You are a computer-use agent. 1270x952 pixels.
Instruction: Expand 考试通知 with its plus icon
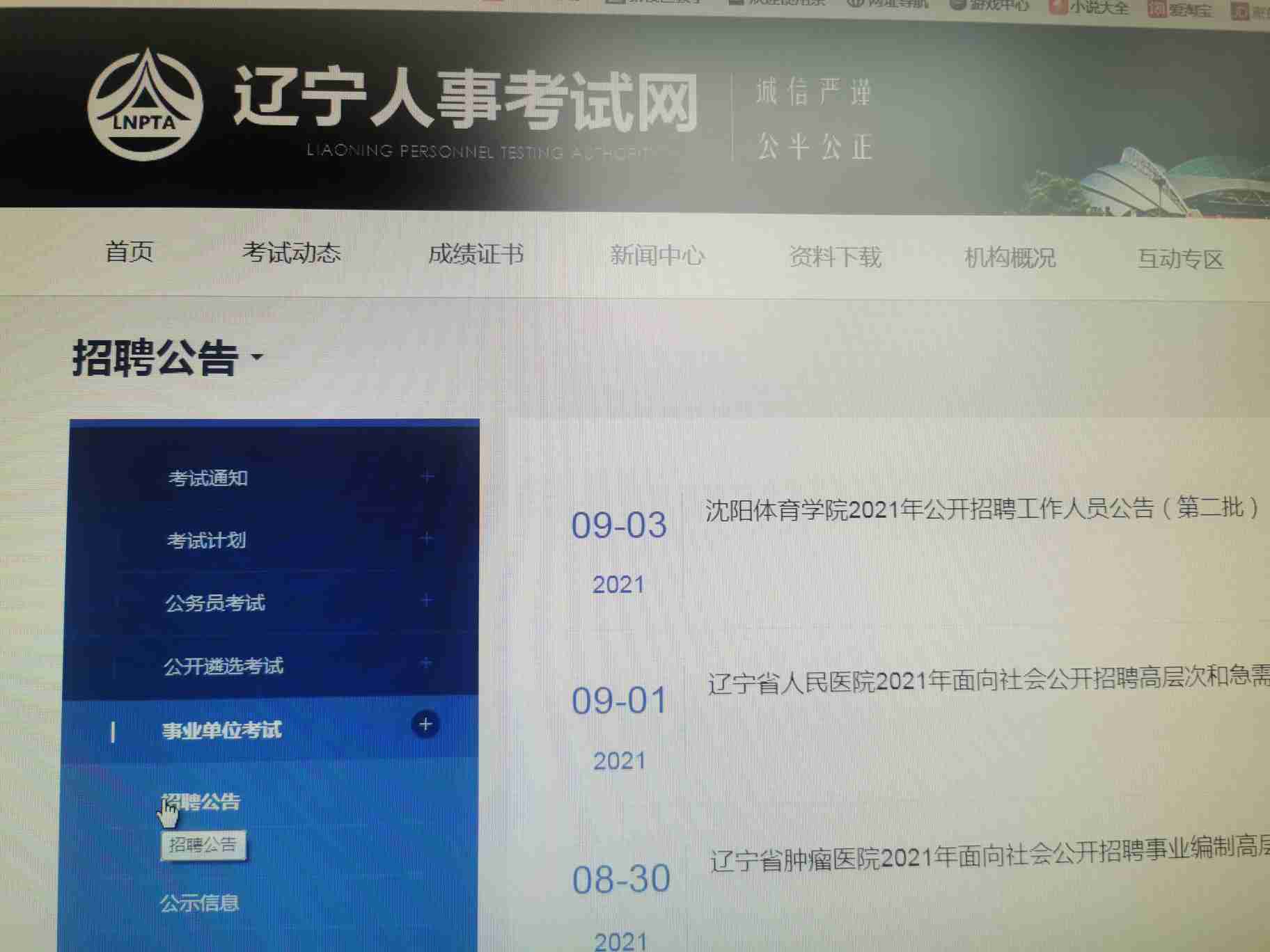click(x=428, y=477)
